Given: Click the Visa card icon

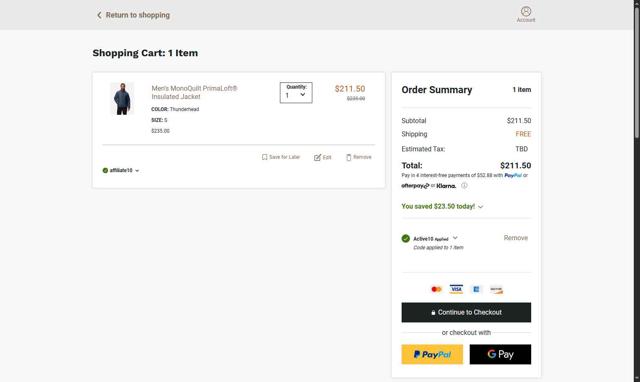Looking at the screenshot, I should point(456,289).
